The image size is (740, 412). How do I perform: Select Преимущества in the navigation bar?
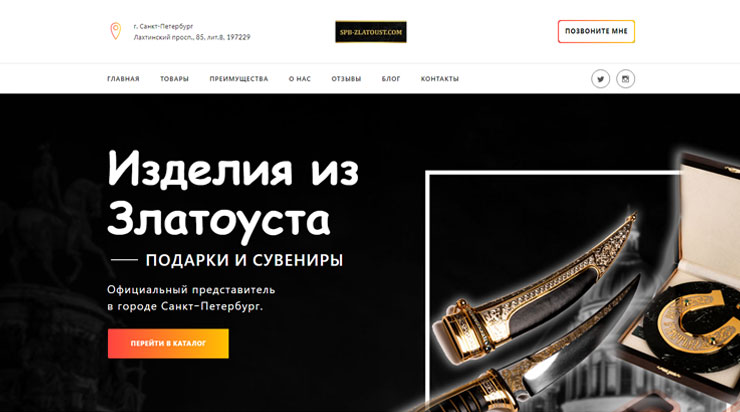[x=239, y=79]
